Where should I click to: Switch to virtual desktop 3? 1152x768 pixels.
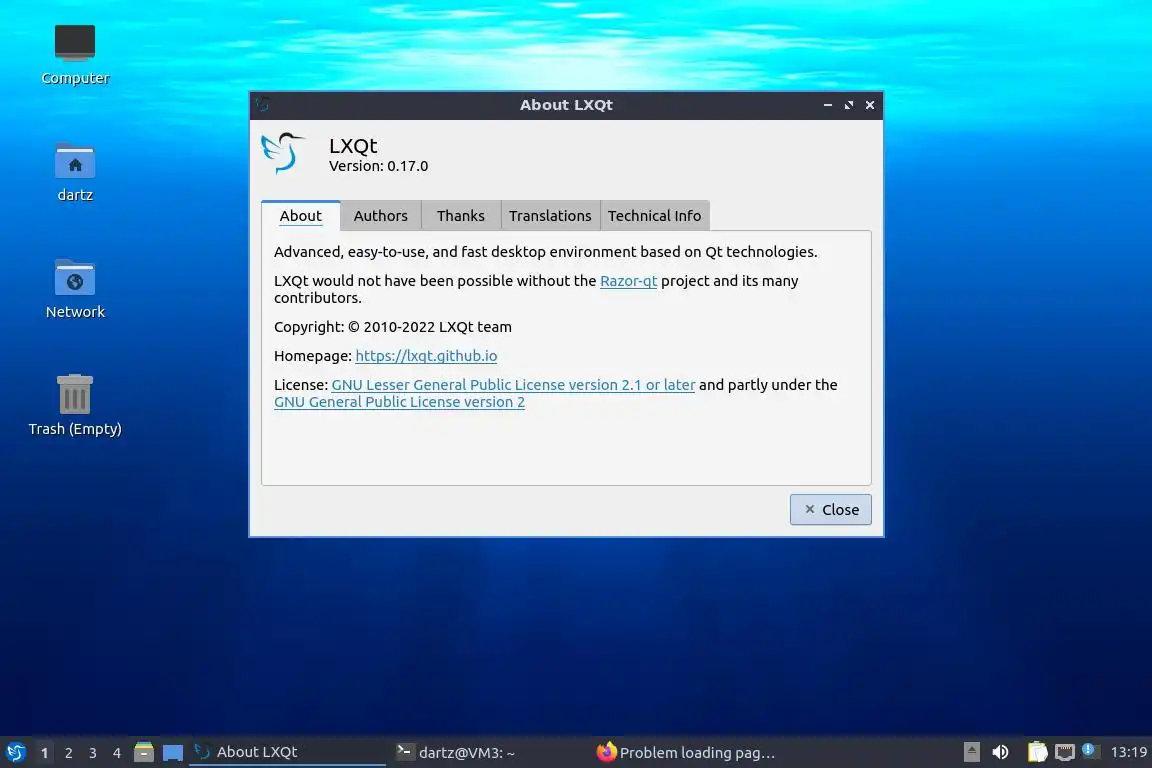93,753
